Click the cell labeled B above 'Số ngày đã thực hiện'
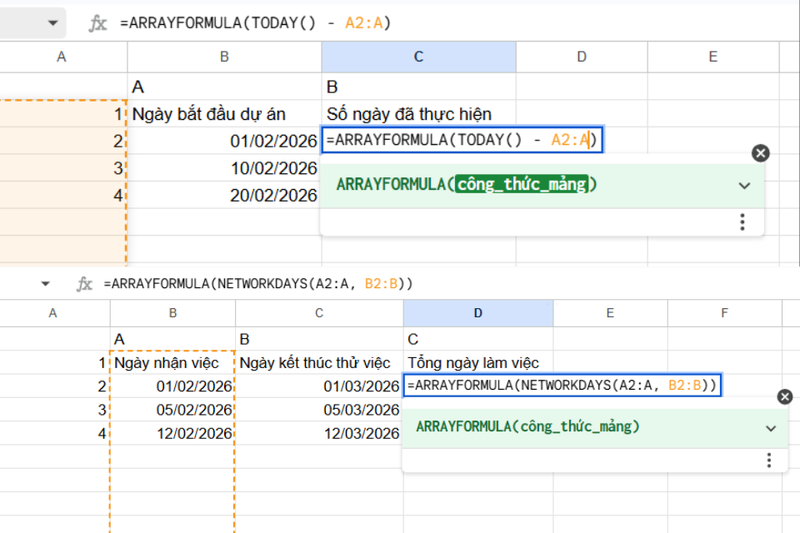Viewport: 800px width, 533px height. click(x=419, y=86)
